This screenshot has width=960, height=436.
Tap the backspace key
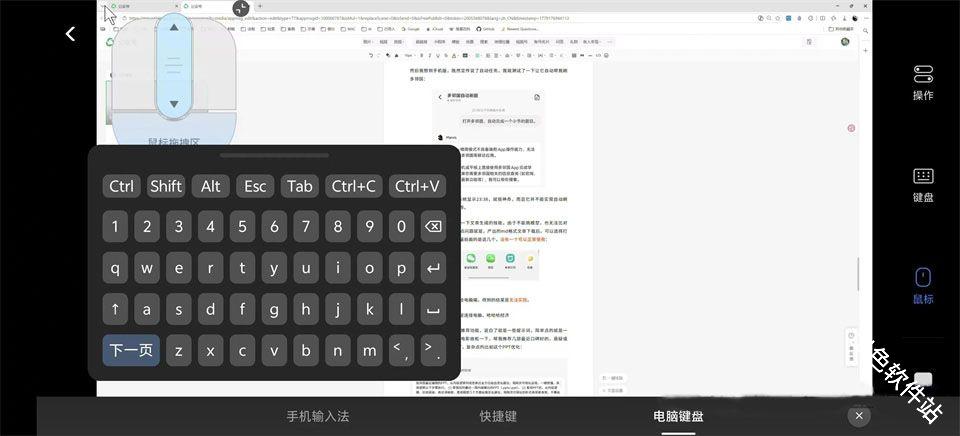tap(433, 227)
